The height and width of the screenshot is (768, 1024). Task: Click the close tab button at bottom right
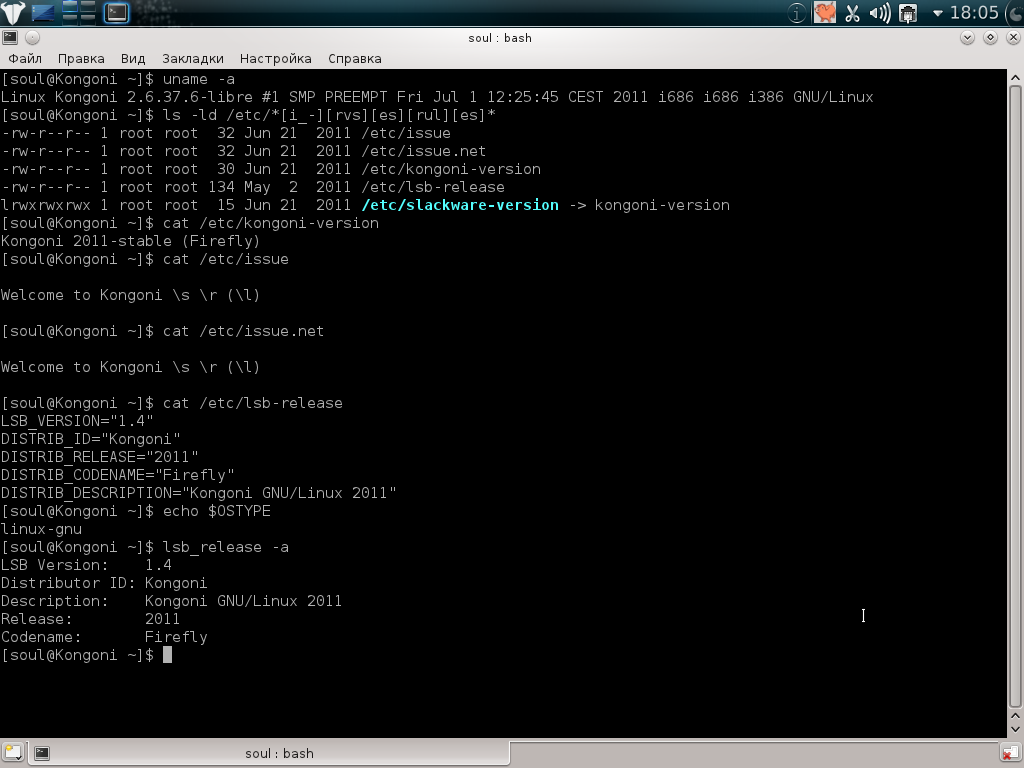coord(1010,753)
